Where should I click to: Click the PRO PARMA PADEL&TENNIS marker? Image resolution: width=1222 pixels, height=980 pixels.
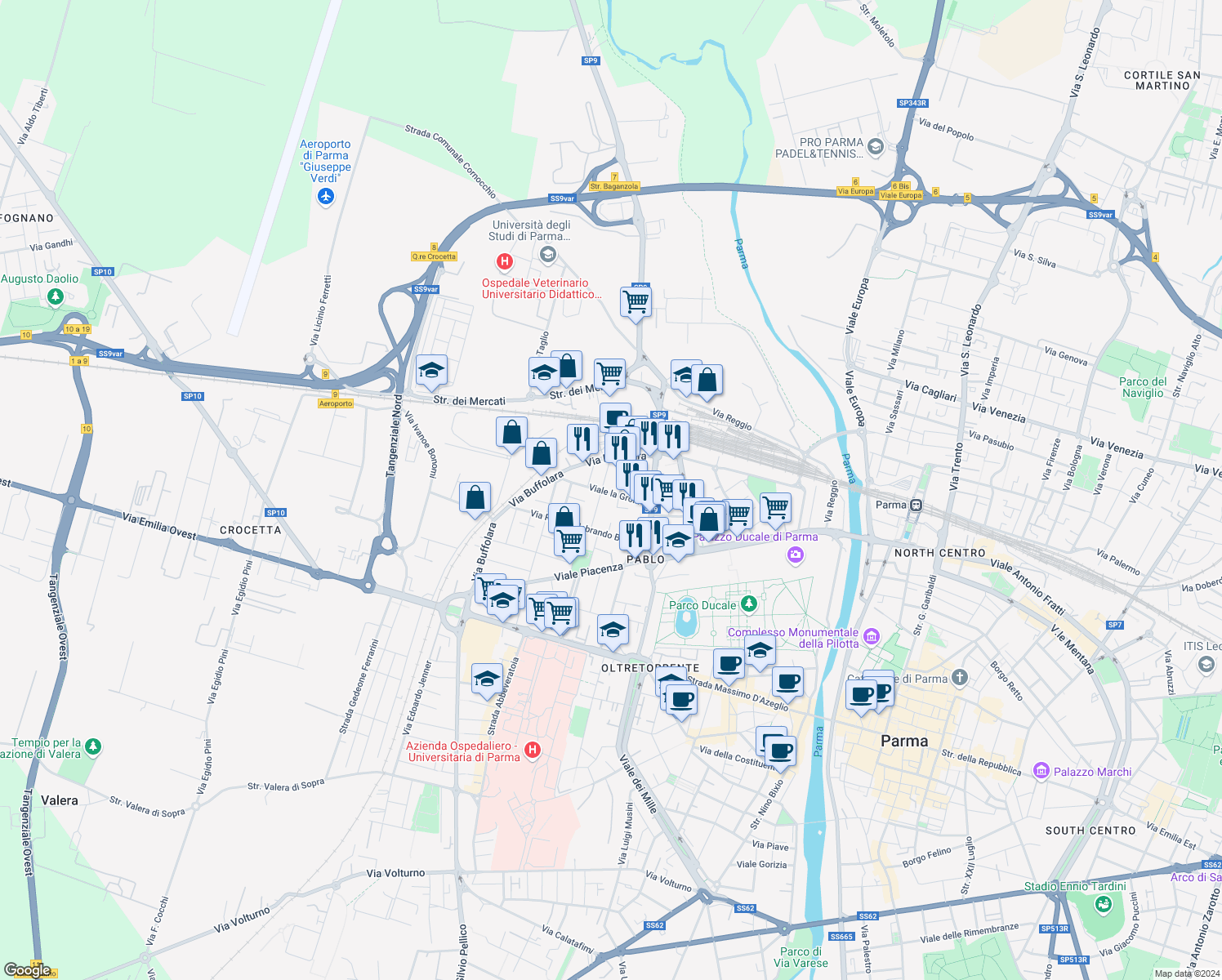876,146
